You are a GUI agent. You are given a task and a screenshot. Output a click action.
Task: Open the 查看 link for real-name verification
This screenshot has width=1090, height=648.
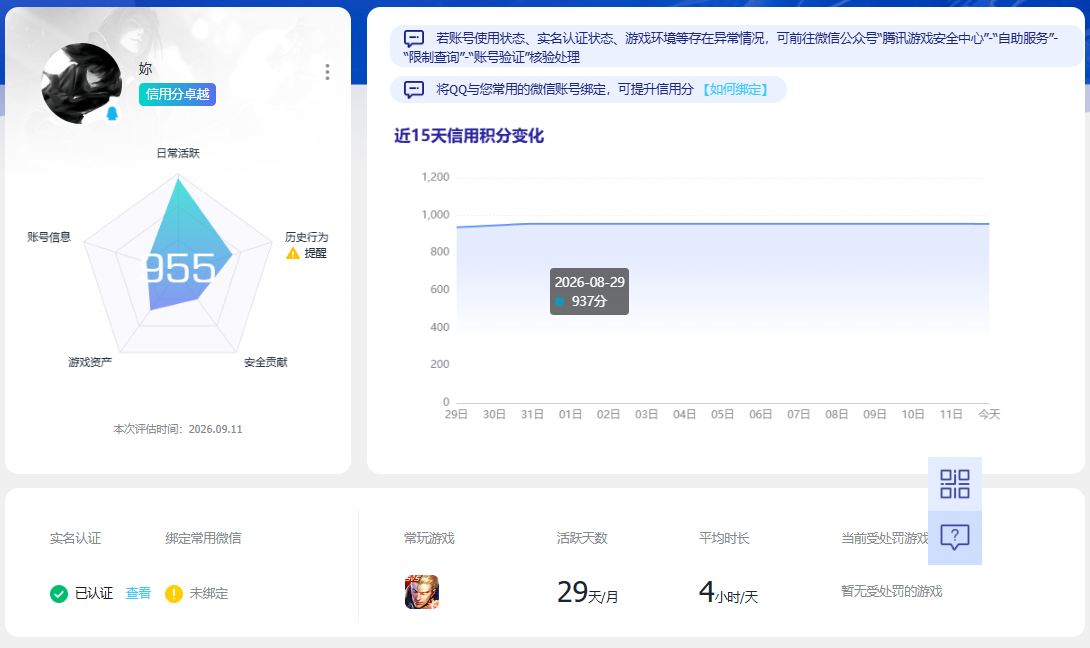[138, 593]
